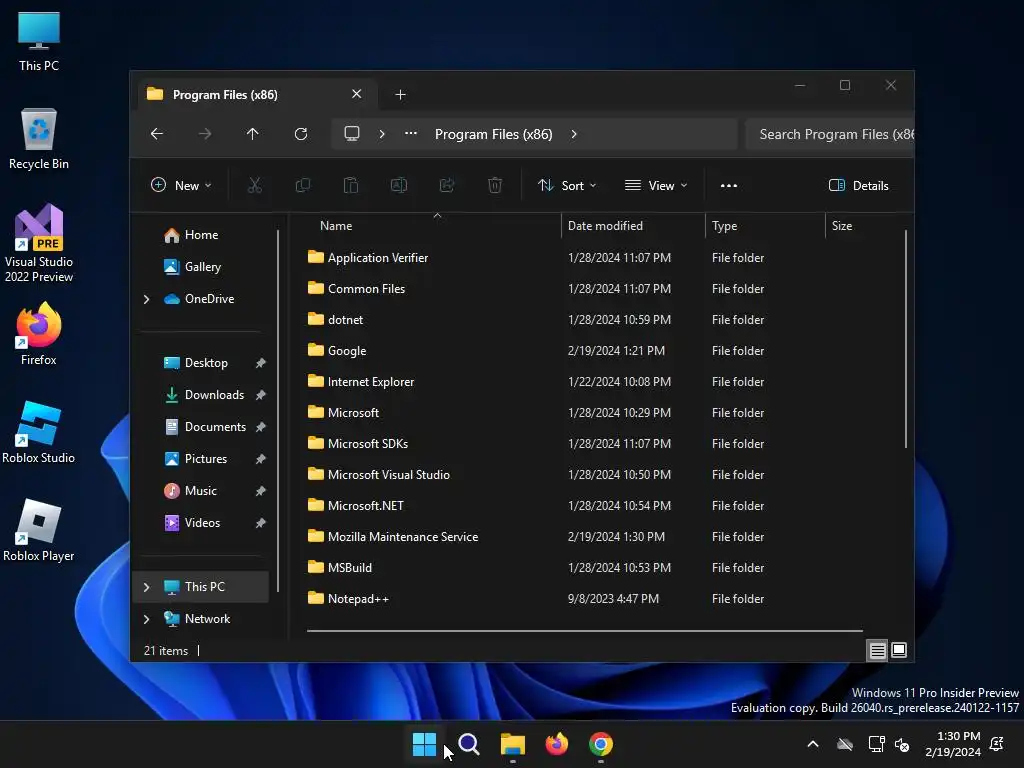Screen dimensions: 1024x768
Task: Open the Recycle Bin desktop icon
Action: 39,139
